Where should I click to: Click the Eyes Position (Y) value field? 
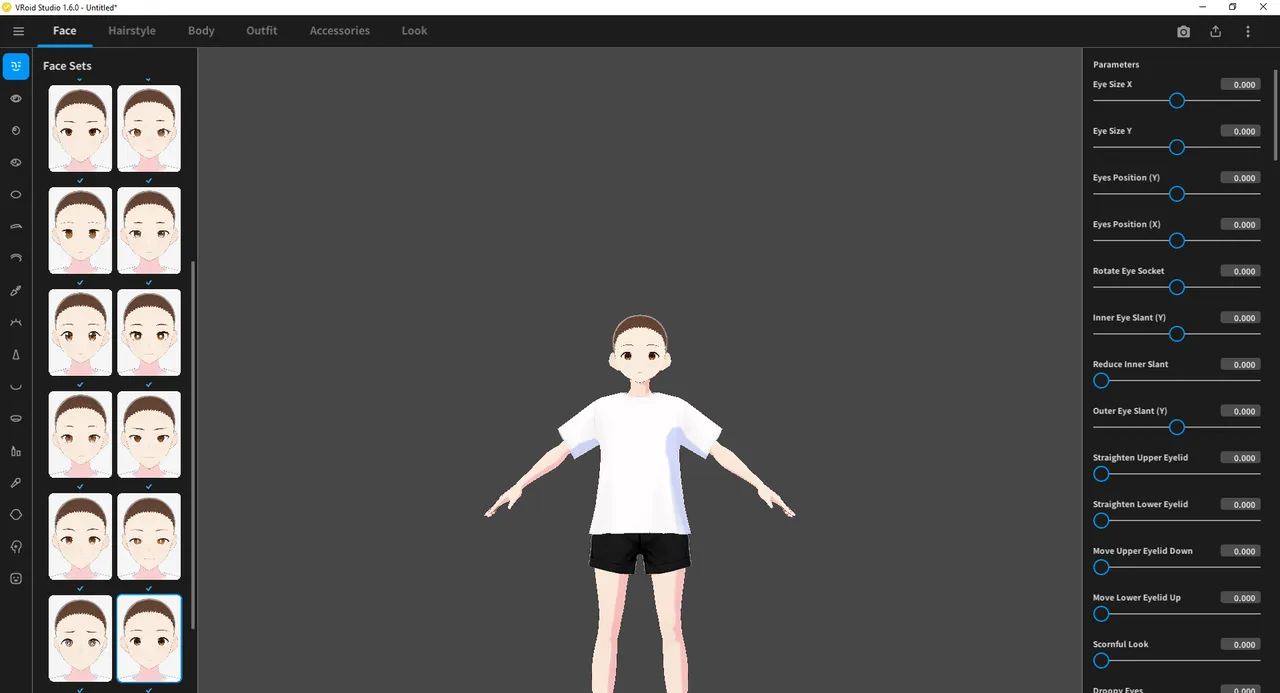click(x=1240, y=178)
